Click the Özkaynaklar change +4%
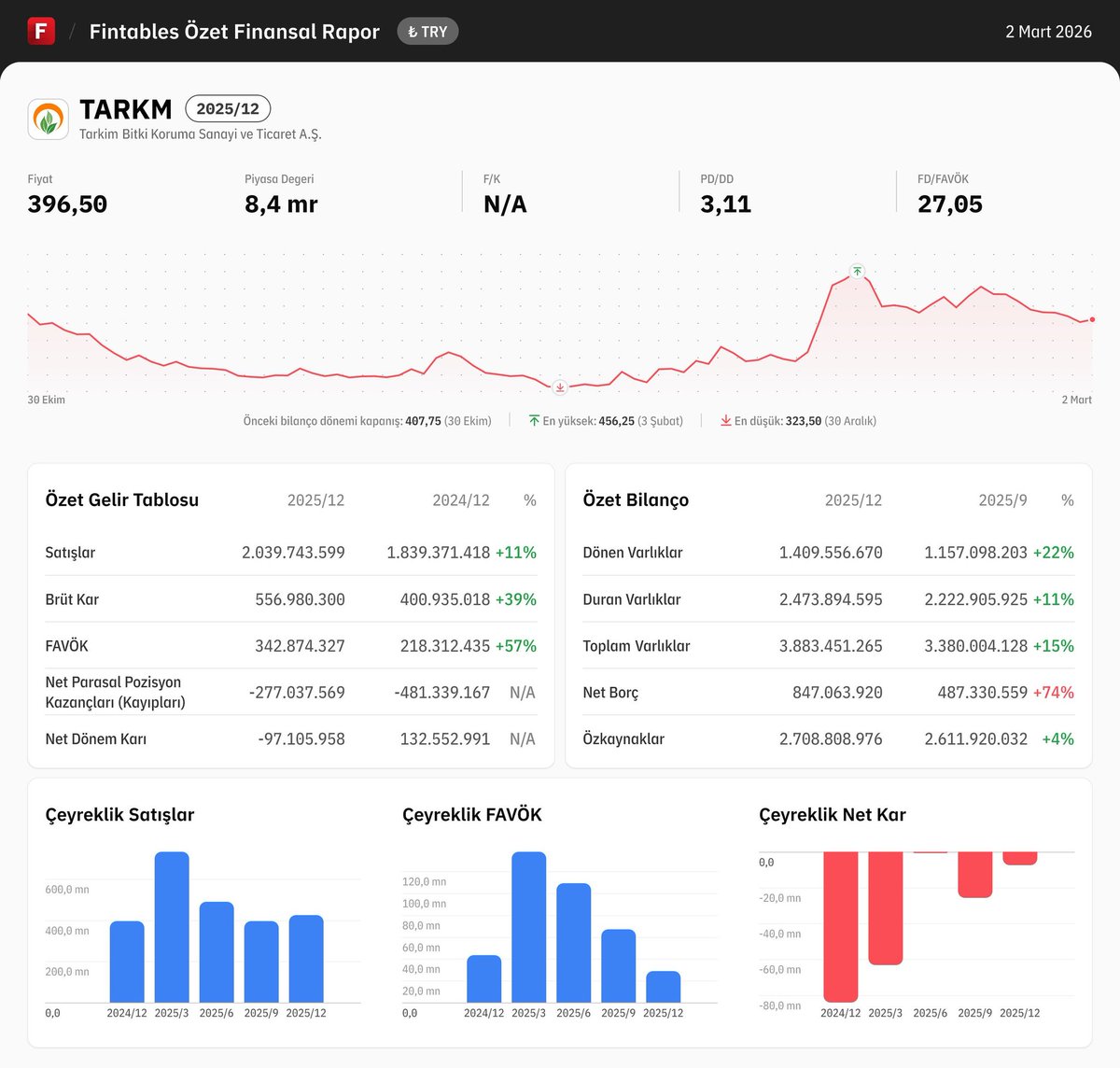This screenshot has width=1120, height=1068. tap(1058, 739)
